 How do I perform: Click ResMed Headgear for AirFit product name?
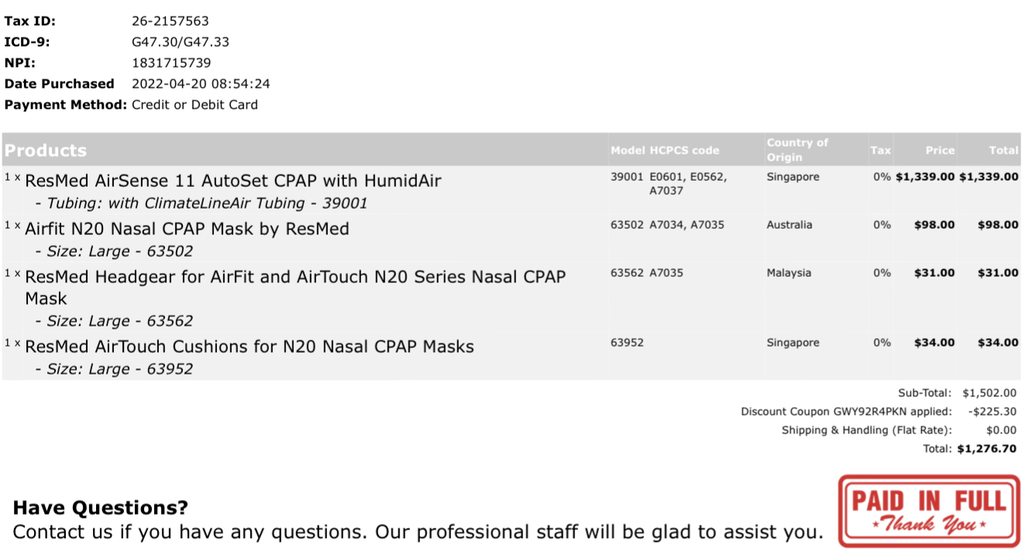click(295, 287)
